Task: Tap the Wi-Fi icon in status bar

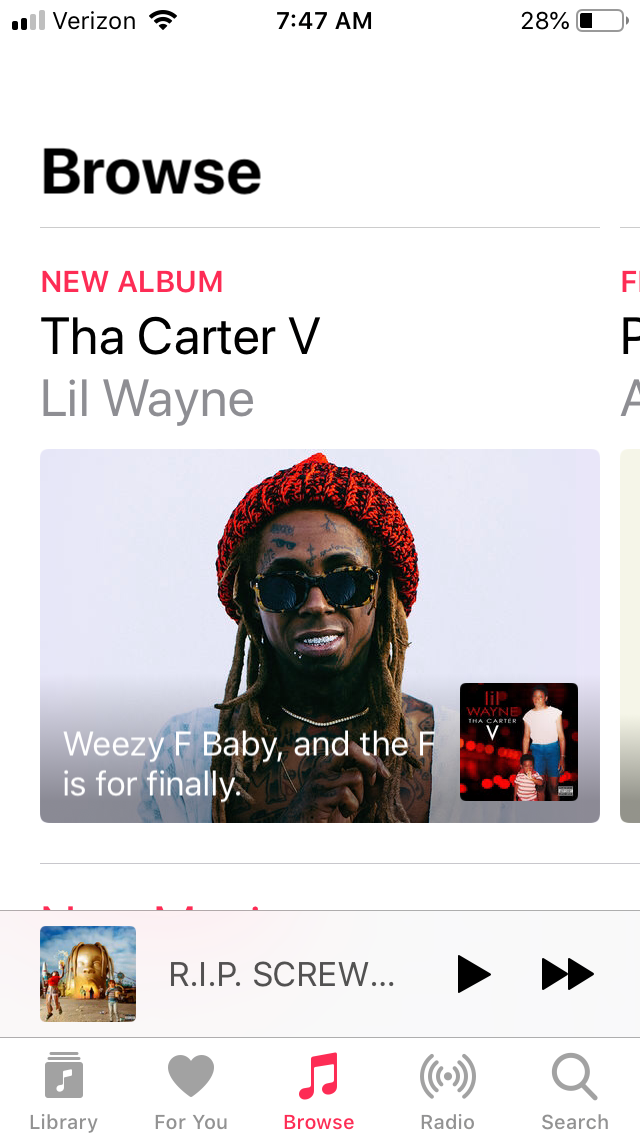Action: point(163,20)
